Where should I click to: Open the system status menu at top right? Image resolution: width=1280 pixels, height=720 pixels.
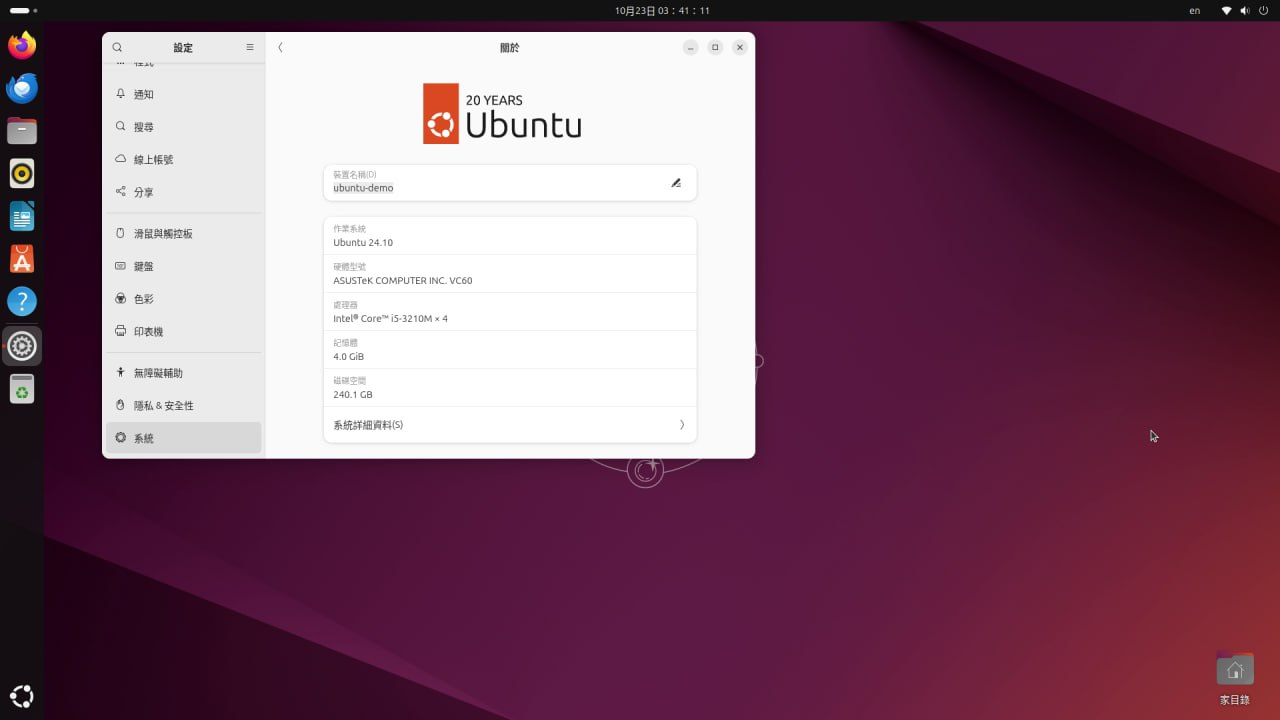click(1244, 10)
